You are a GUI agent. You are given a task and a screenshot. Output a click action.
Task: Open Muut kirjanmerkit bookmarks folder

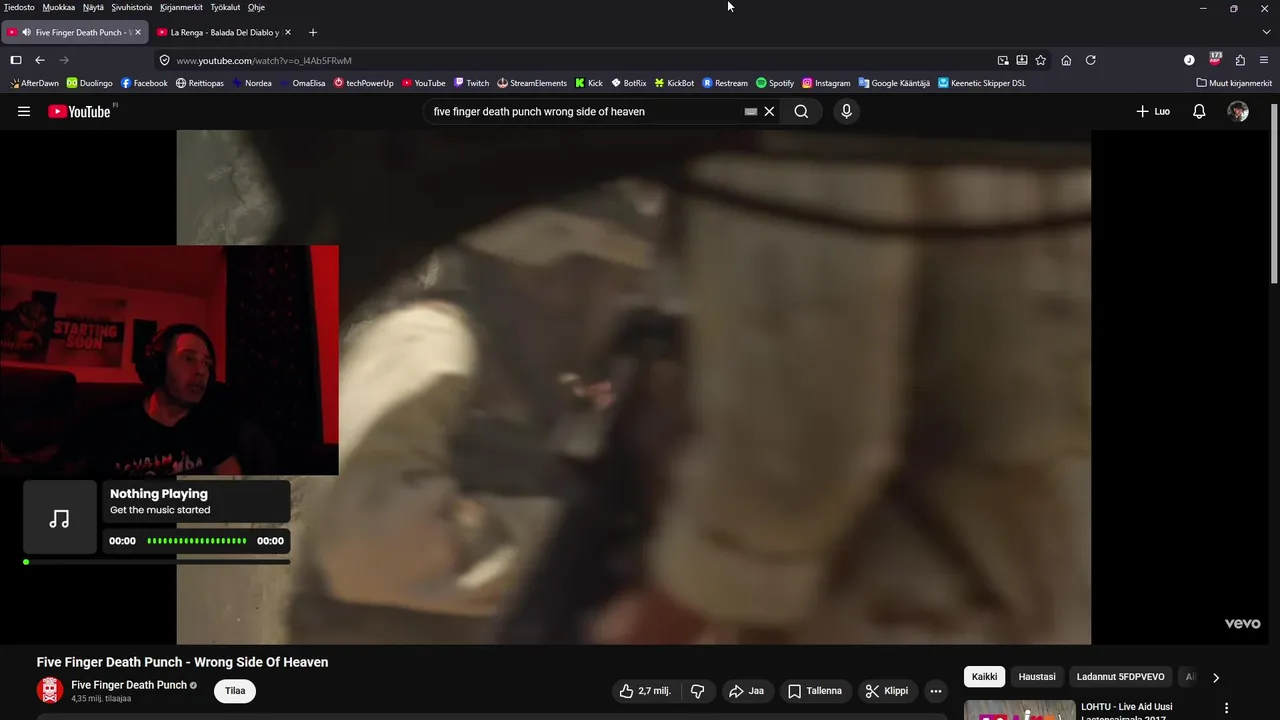1234,83
